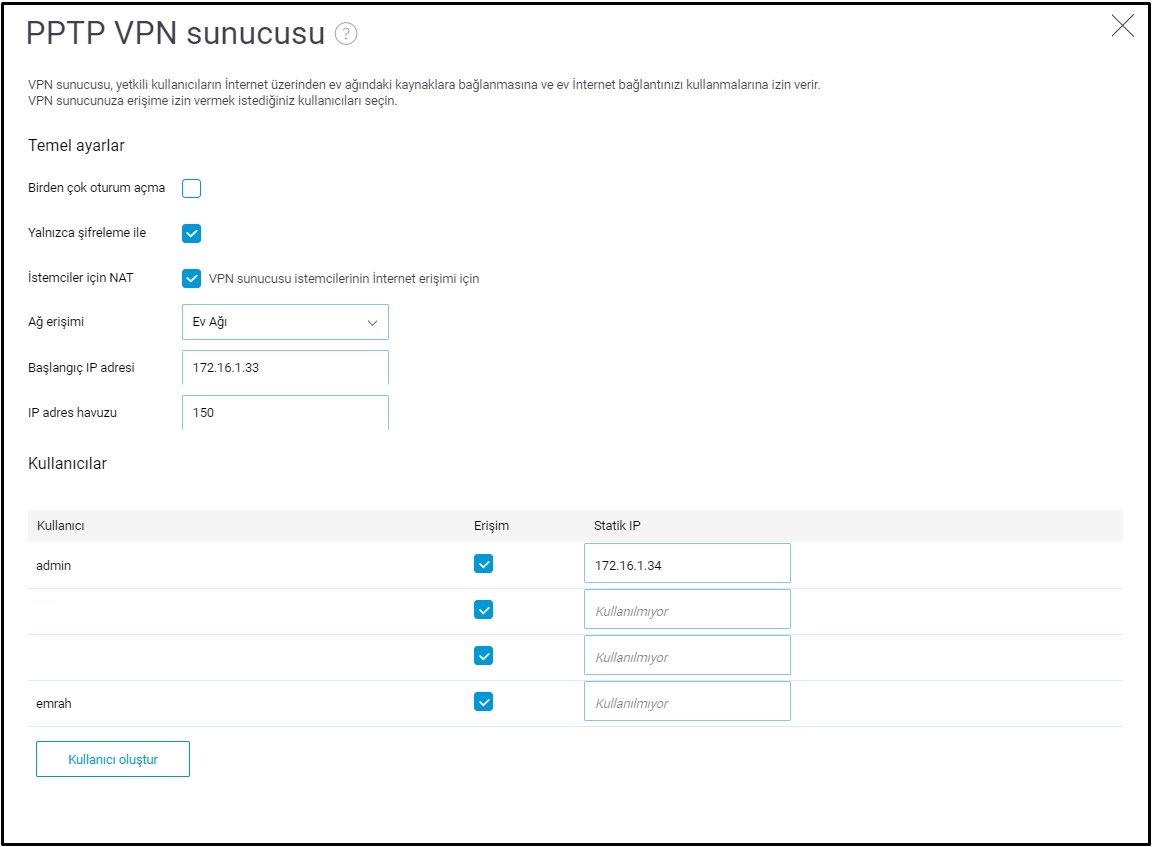
Task: Toggle the İstemciler için NAT checkbox
Action: click(192, 278)
